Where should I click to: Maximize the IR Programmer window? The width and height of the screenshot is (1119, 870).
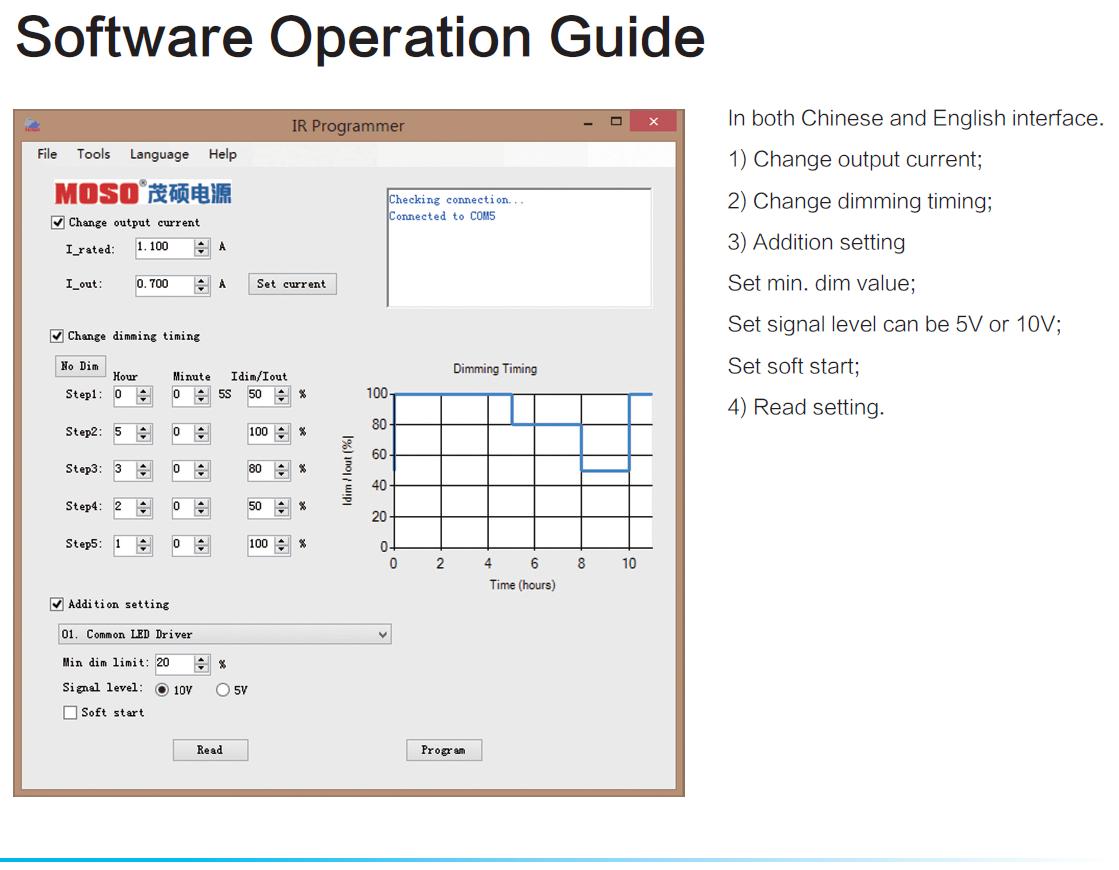pos(617,122)
